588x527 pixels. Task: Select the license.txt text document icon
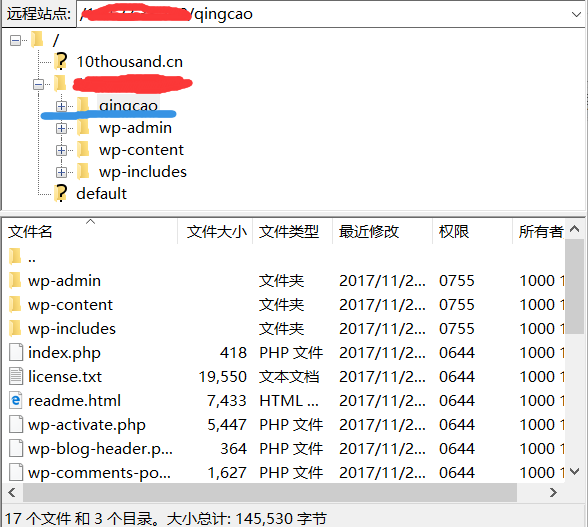[x=16, y=377]
